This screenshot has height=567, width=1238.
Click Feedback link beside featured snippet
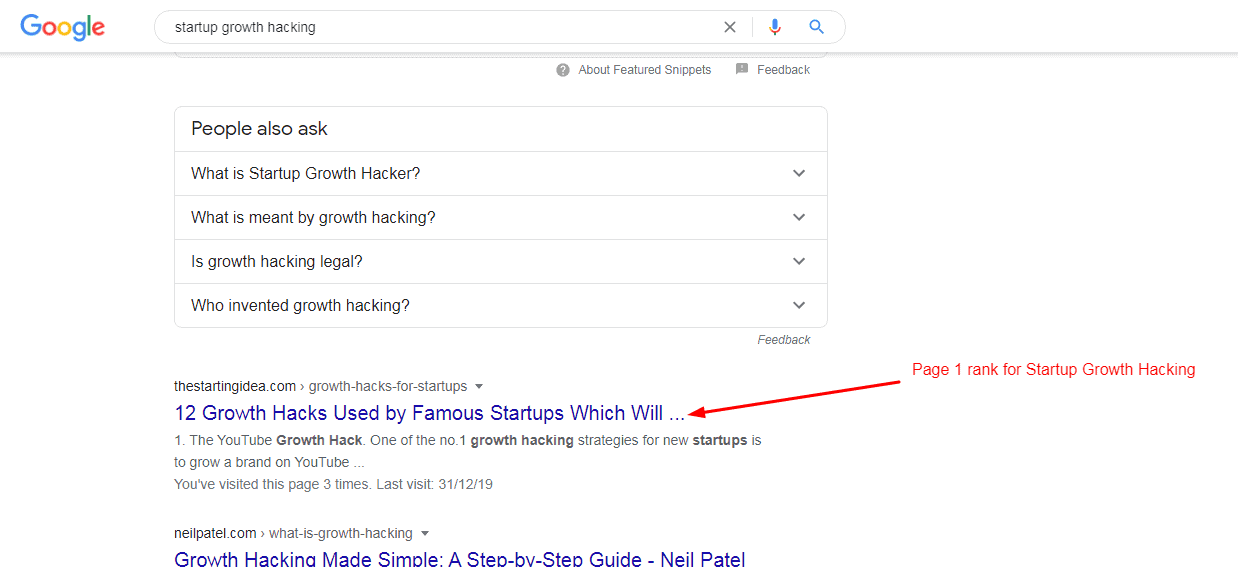tap(783, 70)
